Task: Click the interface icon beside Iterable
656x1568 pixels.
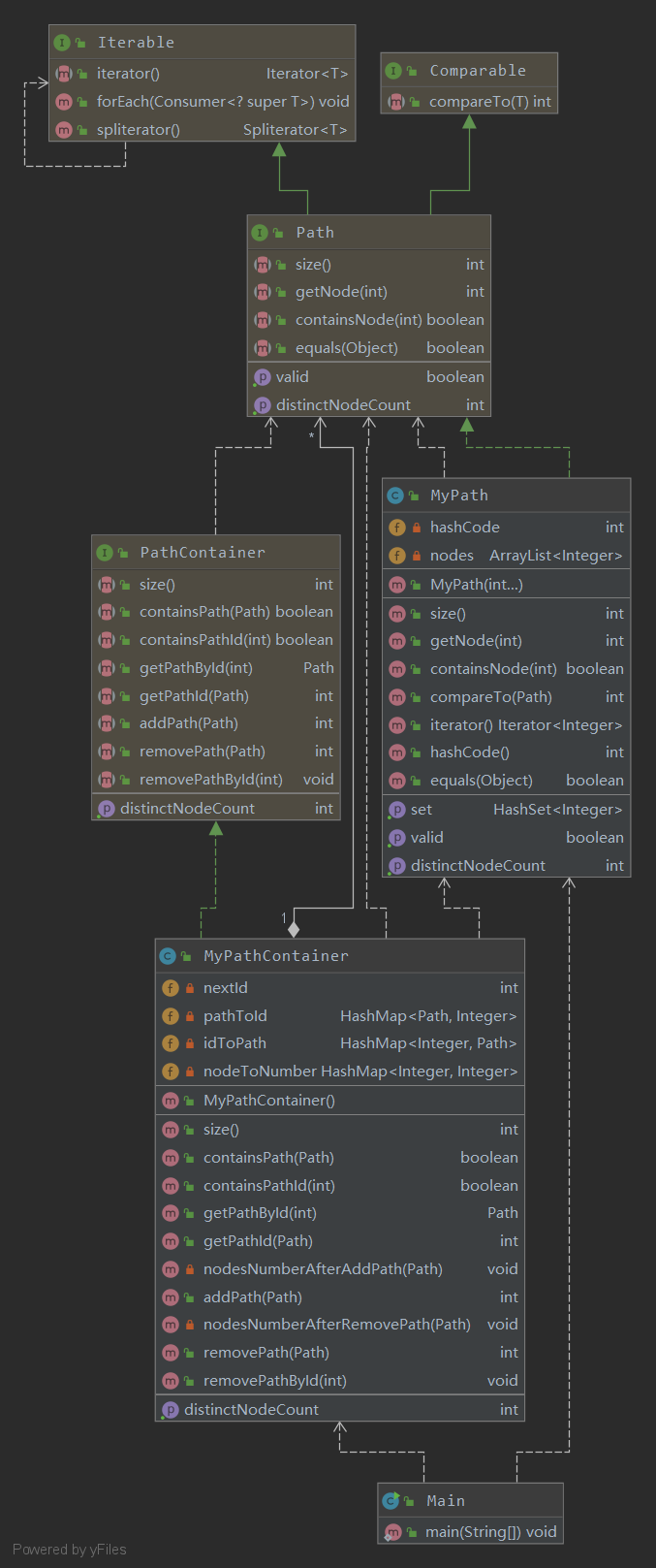Action: click(63, 43)
